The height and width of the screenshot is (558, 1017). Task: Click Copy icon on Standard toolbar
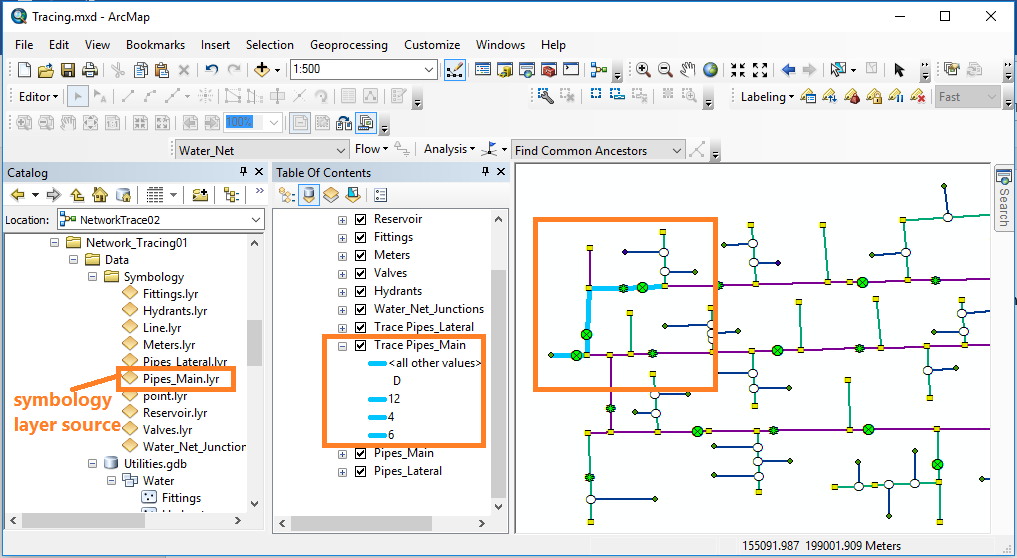140,69
